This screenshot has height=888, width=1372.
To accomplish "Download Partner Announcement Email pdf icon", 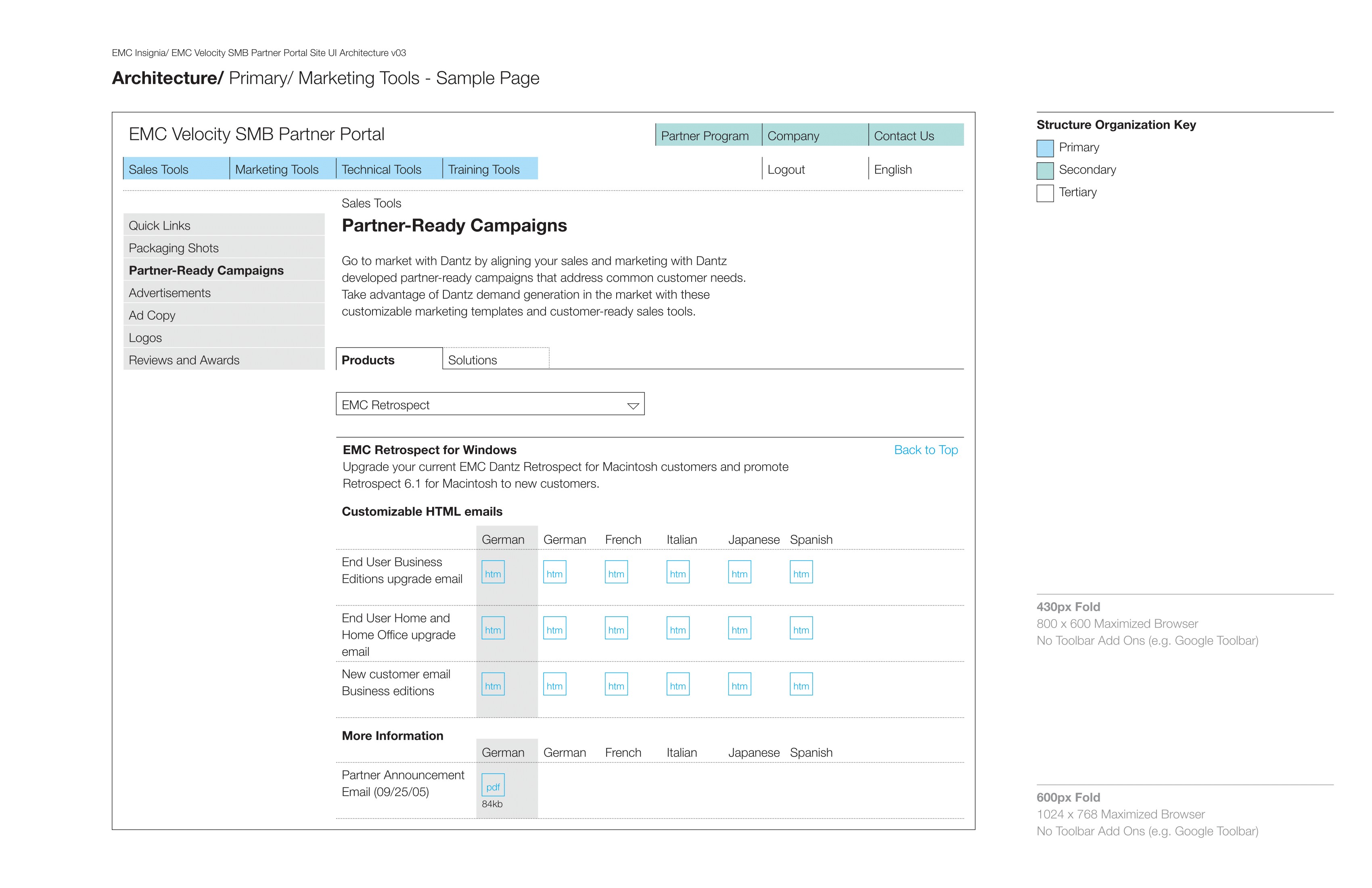I will tap(493, 785).
